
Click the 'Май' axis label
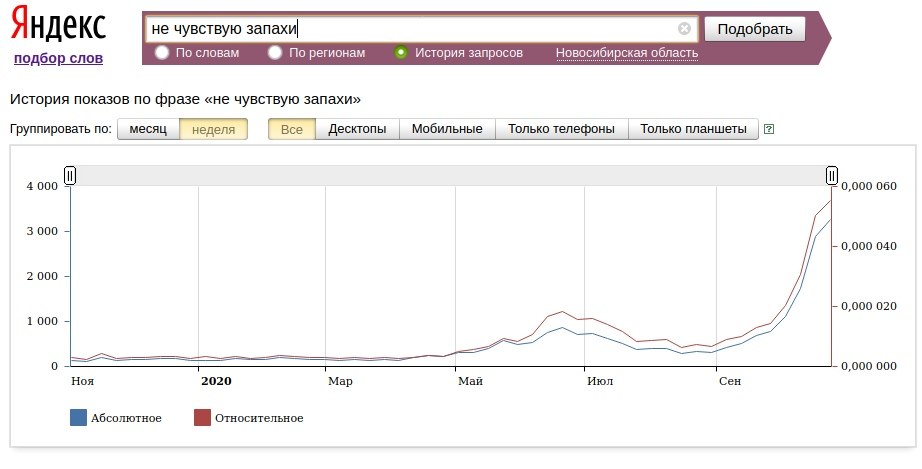[470, 381]
